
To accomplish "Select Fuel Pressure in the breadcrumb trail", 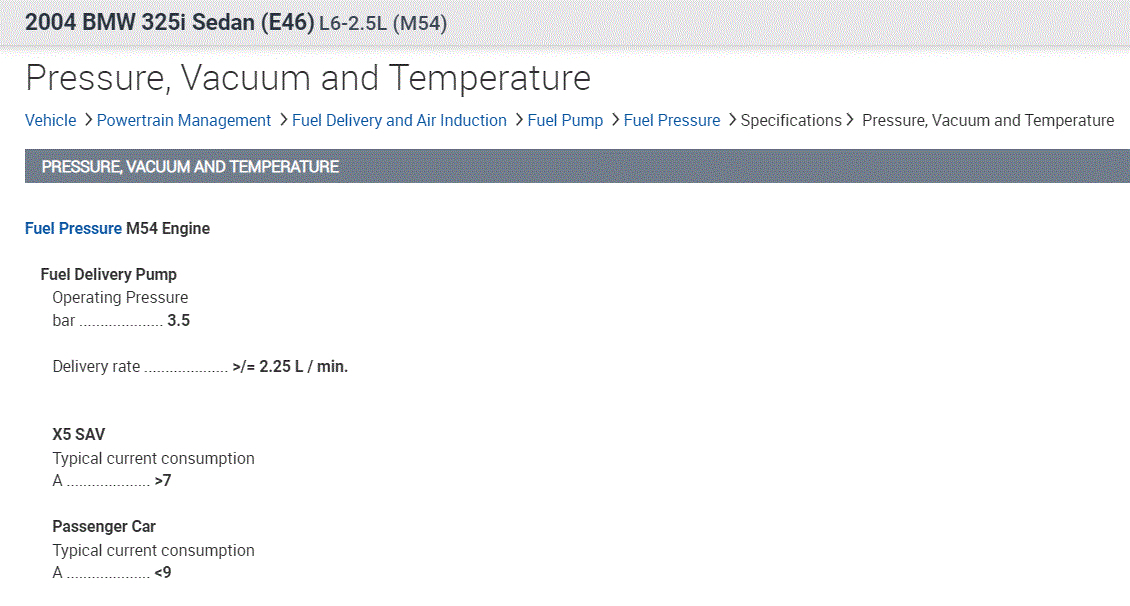I will coord(672,120).
